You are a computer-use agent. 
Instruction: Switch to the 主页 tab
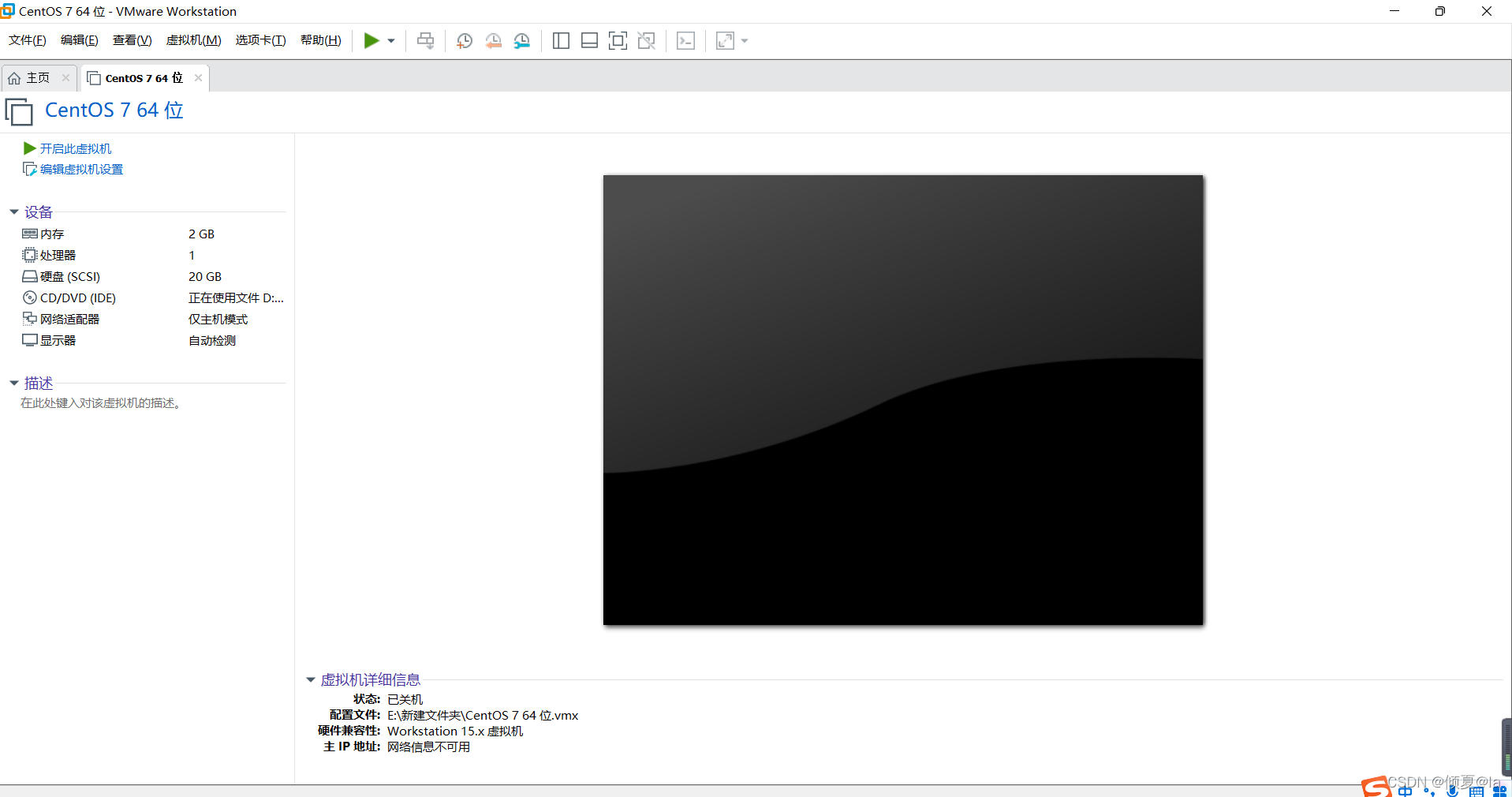(38, 78)
